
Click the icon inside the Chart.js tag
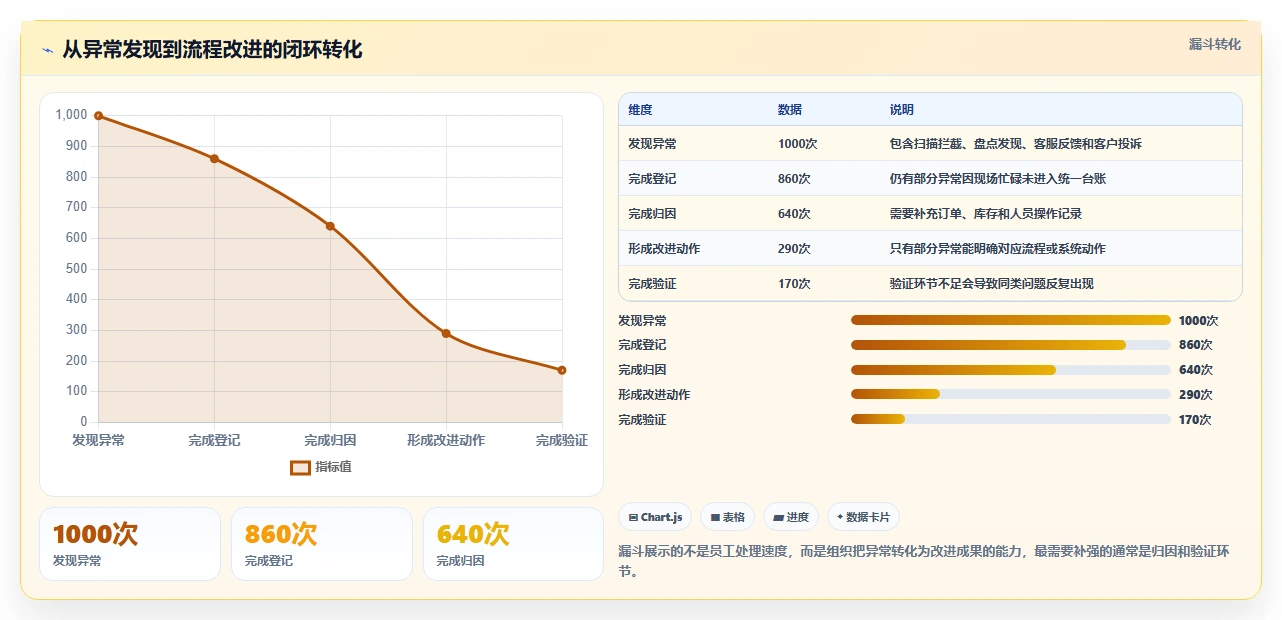[x=634, y=518]
